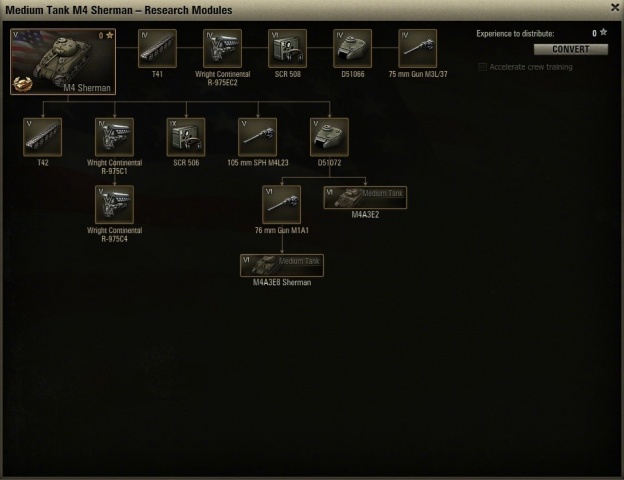Click the SCR 508 radio module

(287, 48)
